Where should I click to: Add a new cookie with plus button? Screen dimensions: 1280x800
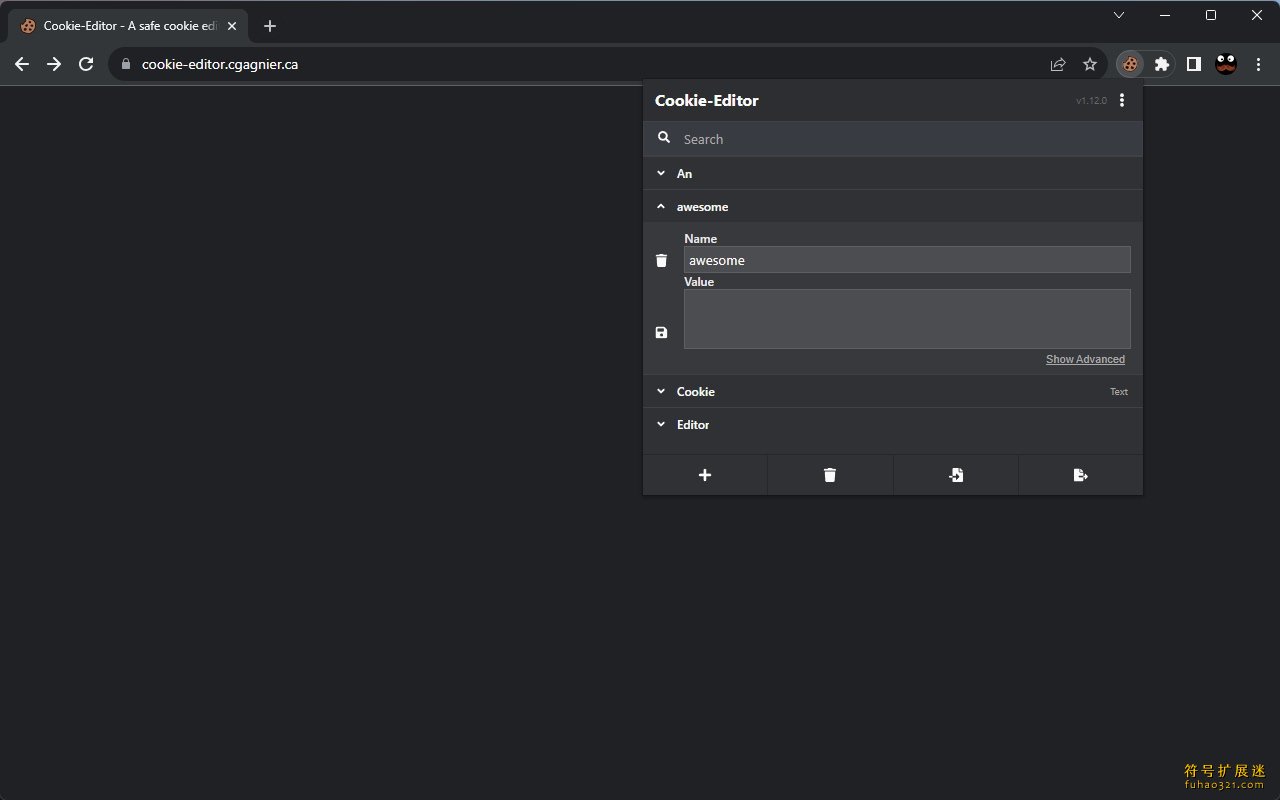click(705, 475)
